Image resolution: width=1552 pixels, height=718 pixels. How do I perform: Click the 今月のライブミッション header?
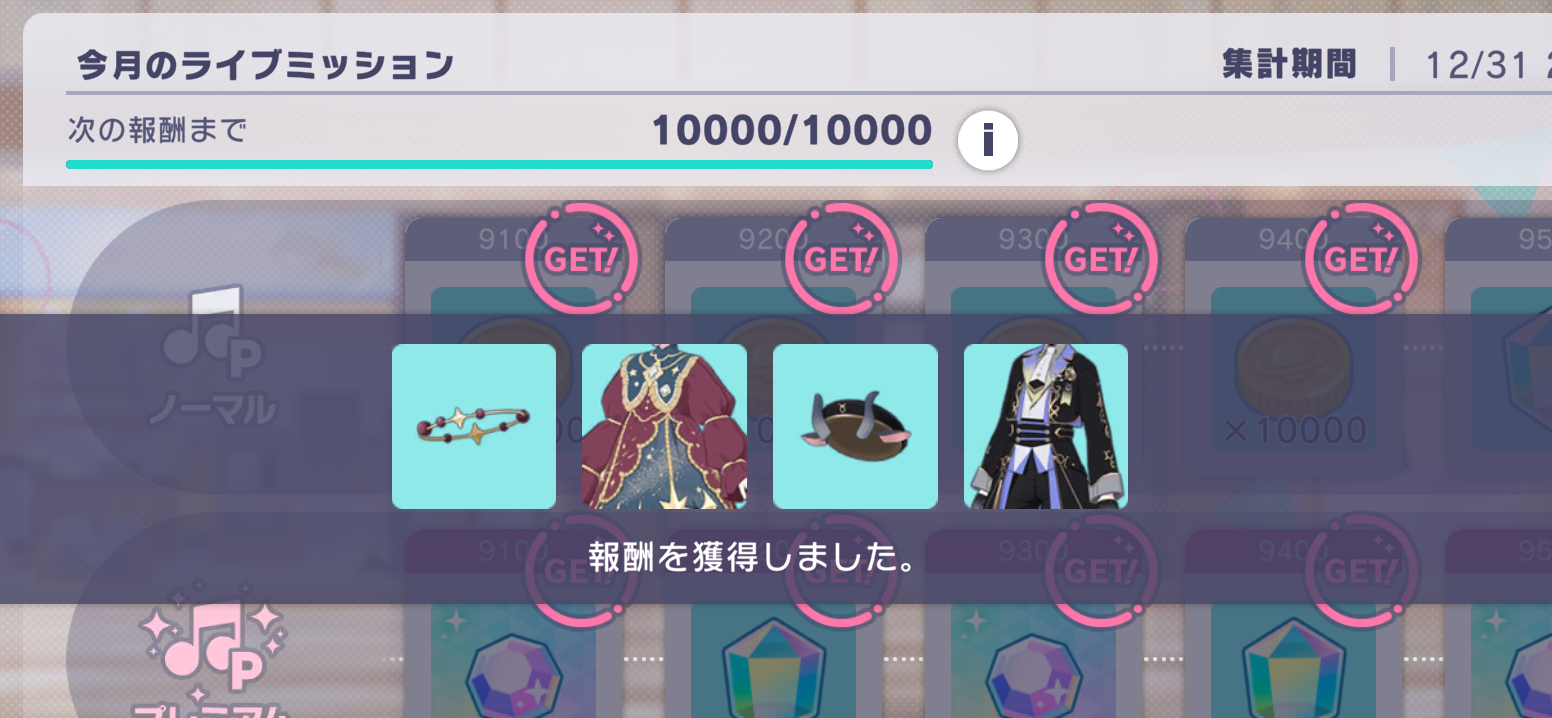pos(265,66)
